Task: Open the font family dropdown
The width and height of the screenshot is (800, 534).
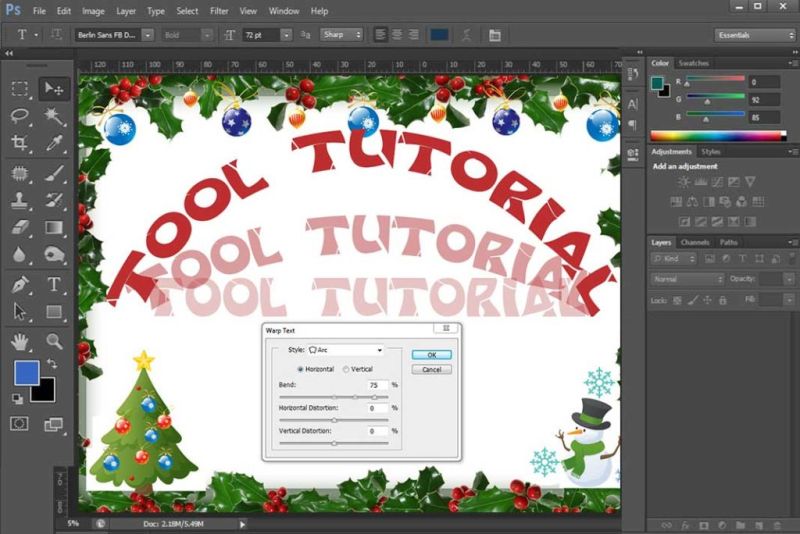Action: click(147, 35)
